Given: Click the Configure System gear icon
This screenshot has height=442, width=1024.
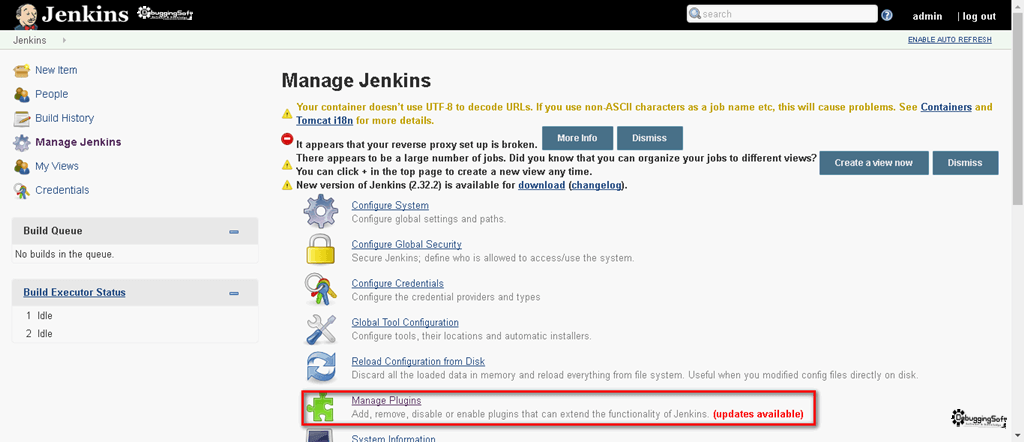Looking at the screenshot, I should click(x=321, y=212).
